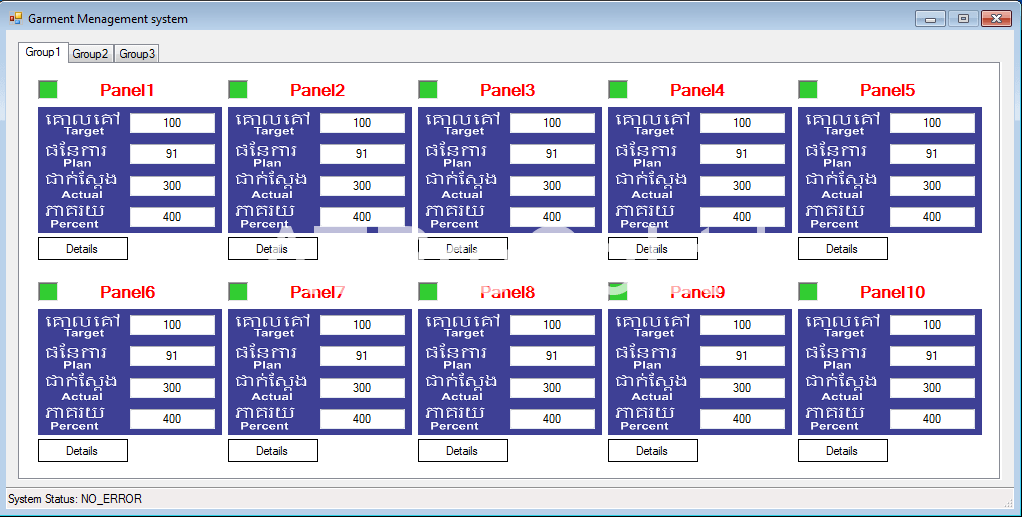
Task: Click the green status indicator beside Panel8
Action: click(428, 291)
